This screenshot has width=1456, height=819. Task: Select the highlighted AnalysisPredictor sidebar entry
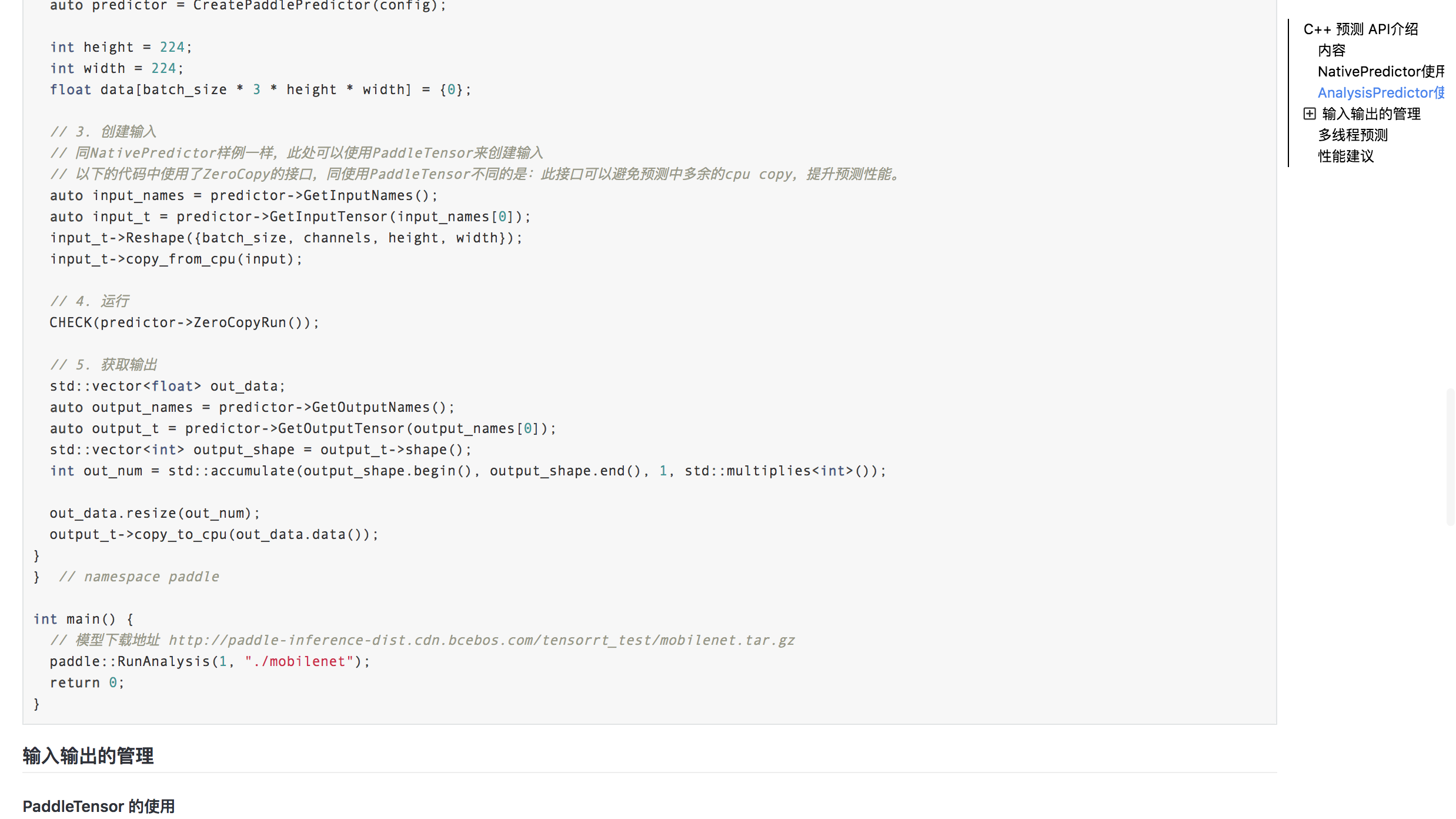pos(1380,93)
